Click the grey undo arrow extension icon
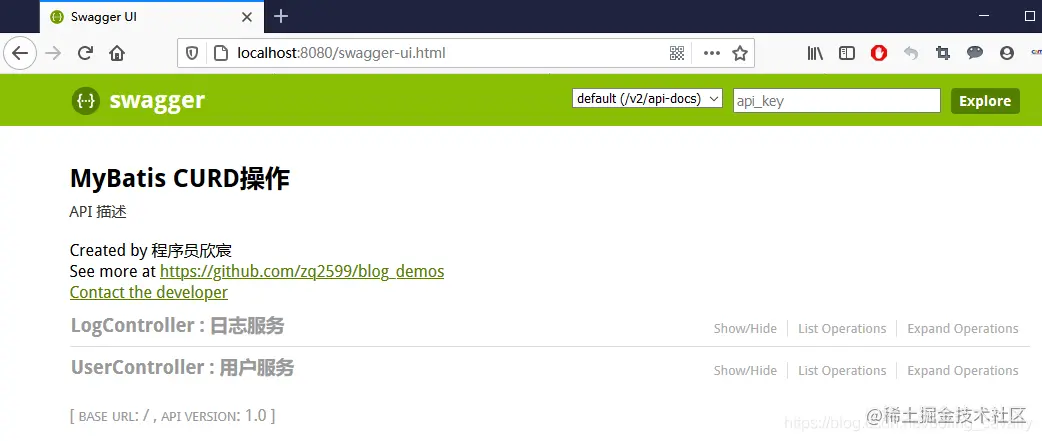 click(x=911, y=53)
